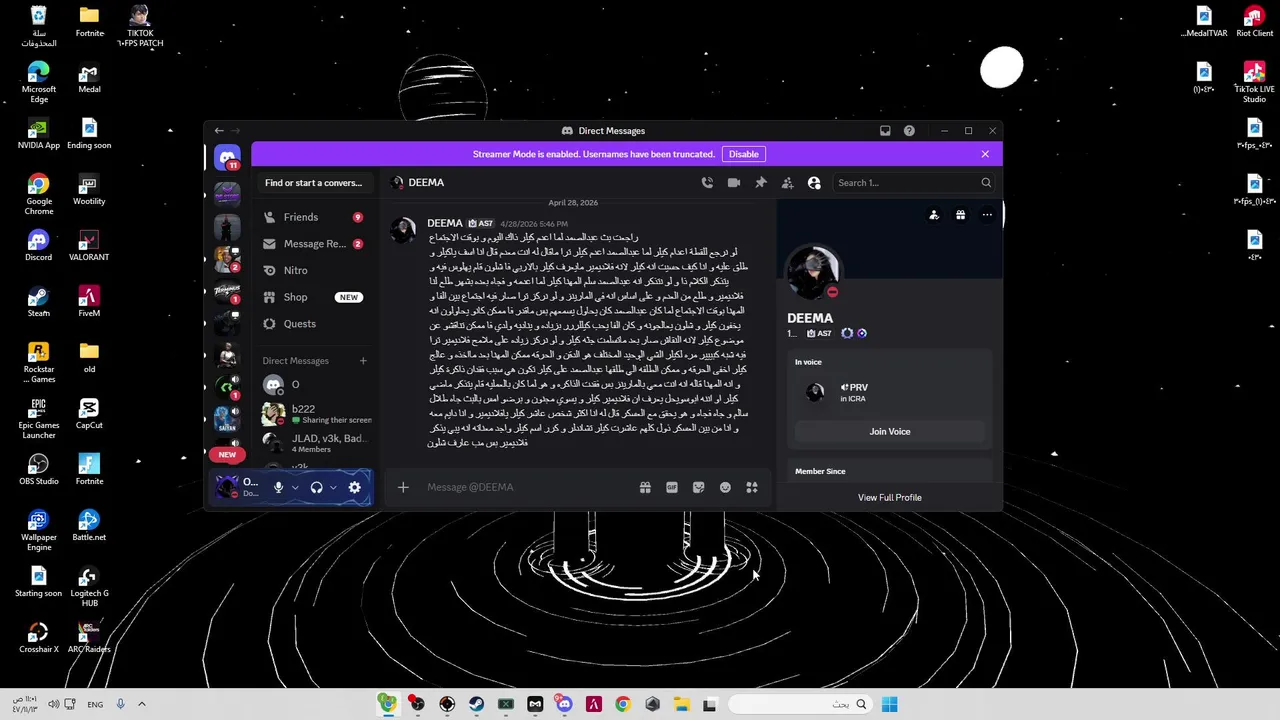Viewport: 1280px width, 720px height.
Task: Click the Message @DEEMA text field
Action: coord(525,487)
